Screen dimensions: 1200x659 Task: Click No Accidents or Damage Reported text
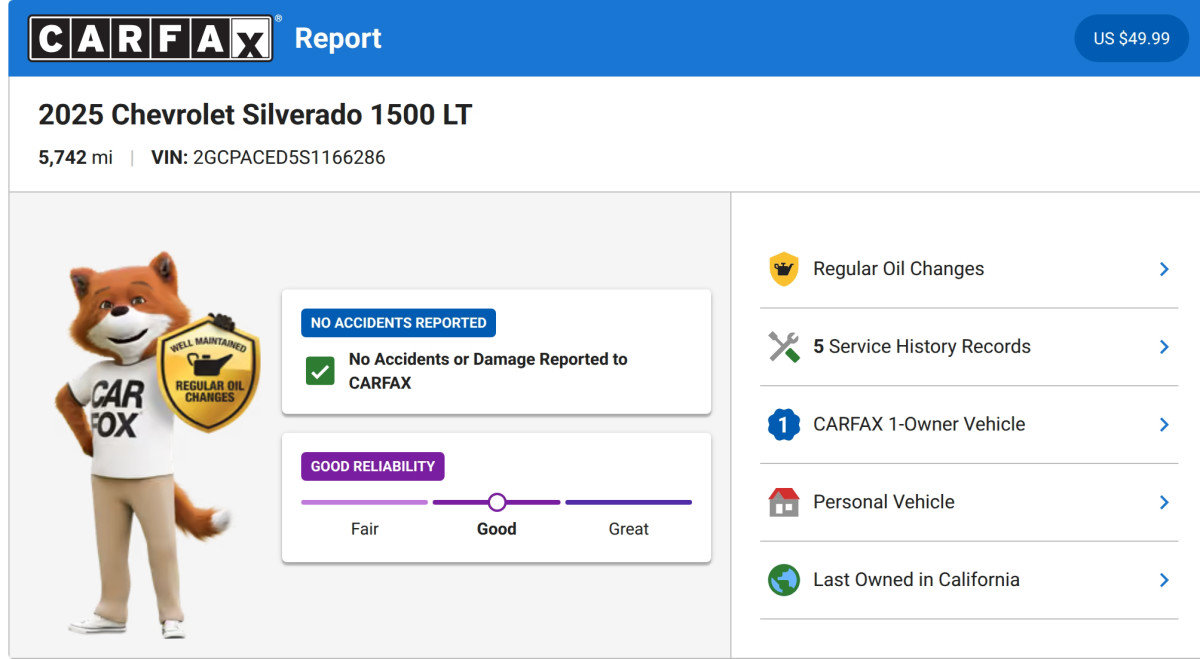point(488,371)
